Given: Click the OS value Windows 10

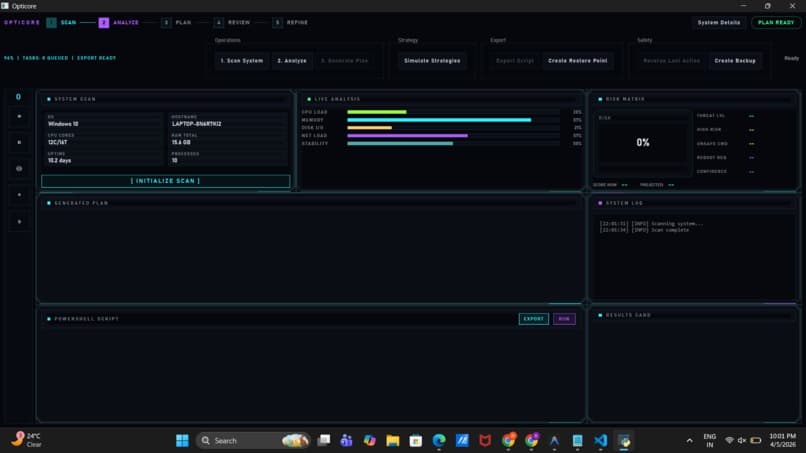Looking at the screenshot, I should point(63,124).
